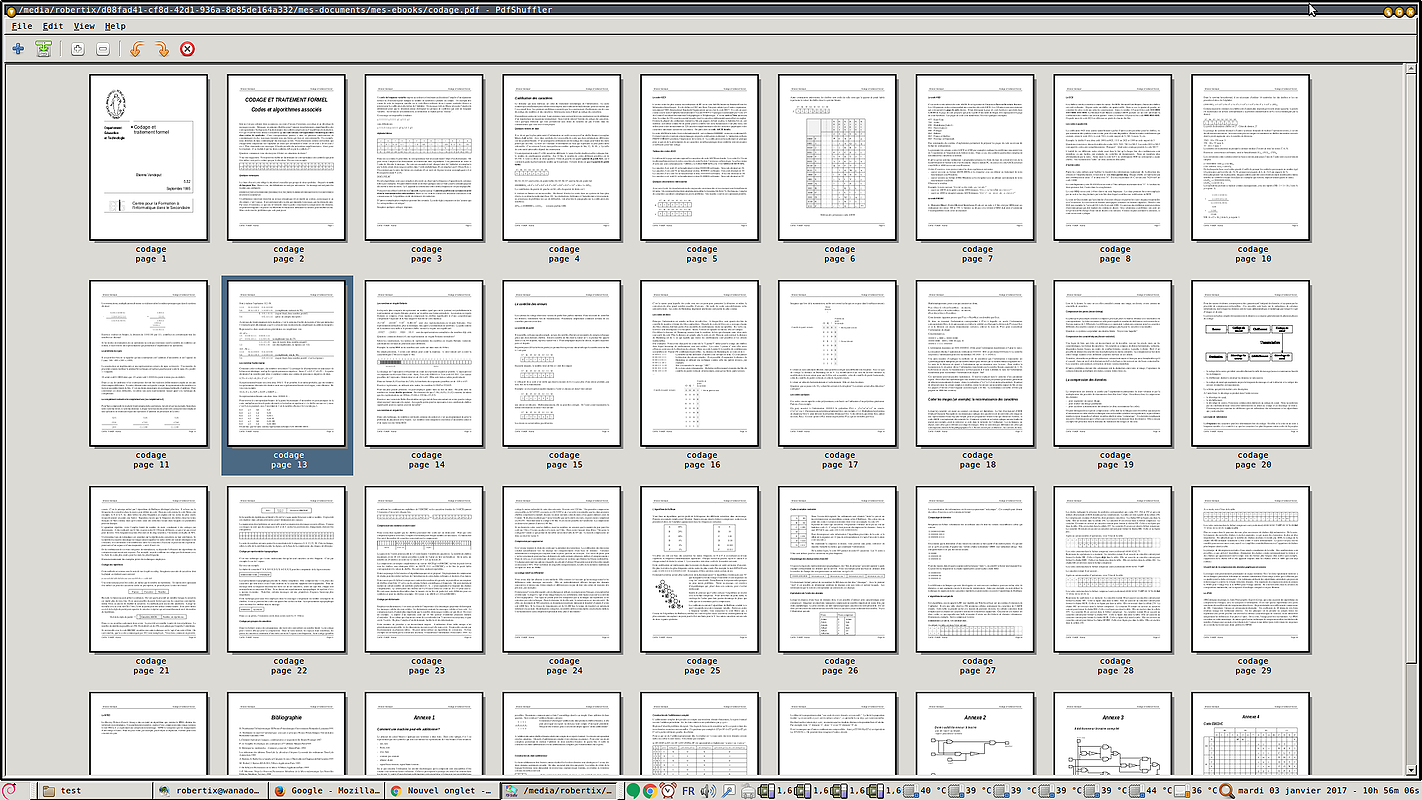Select codage page 19 thumbnail
This screenshot has height=800, width=1422.
pos(1115,363)
